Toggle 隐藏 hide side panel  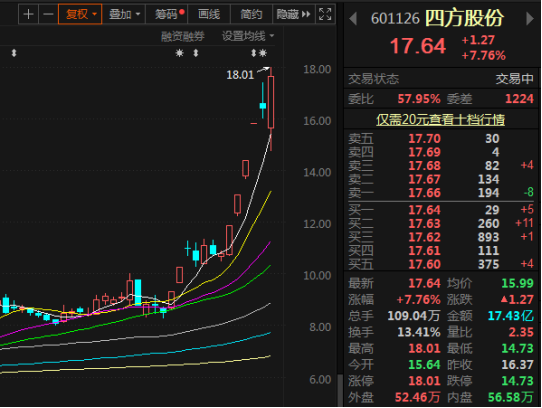tap(293, 15)
